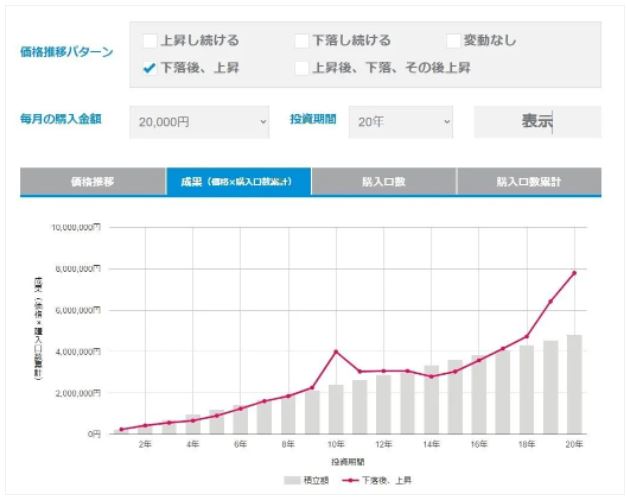Screen dimensions: 627x499
Task: Switch to the 購入口数累計 tab
Action: pos(529,182)
